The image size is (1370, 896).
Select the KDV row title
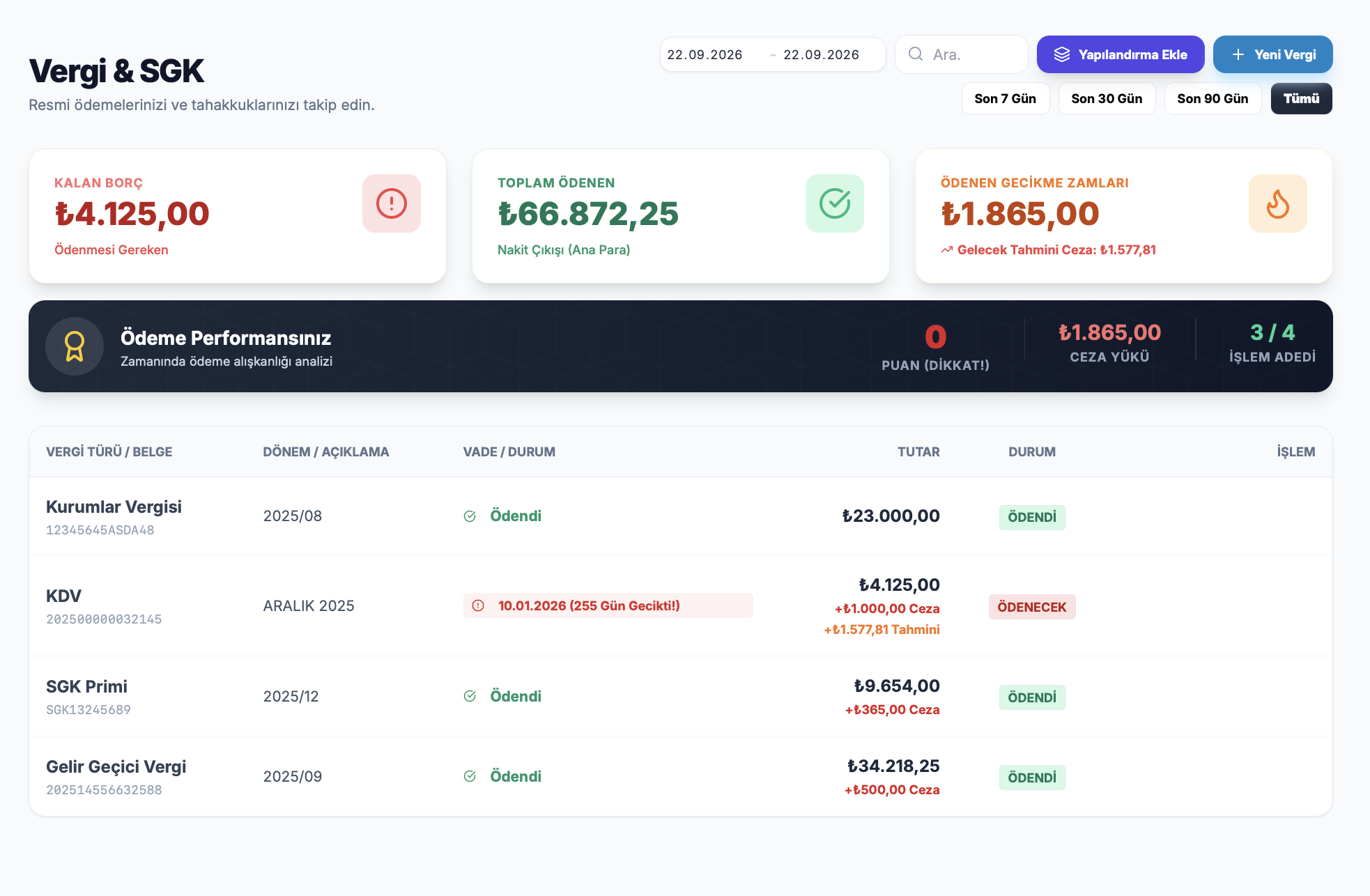point(63,596)
